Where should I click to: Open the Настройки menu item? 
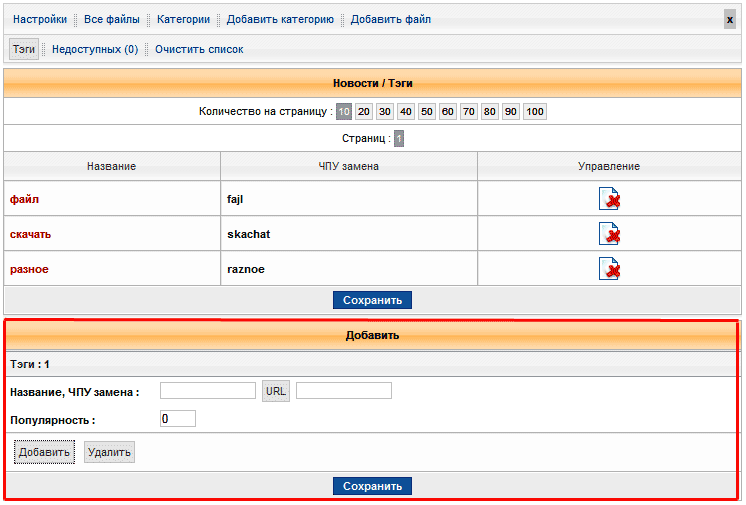(40, 19)
